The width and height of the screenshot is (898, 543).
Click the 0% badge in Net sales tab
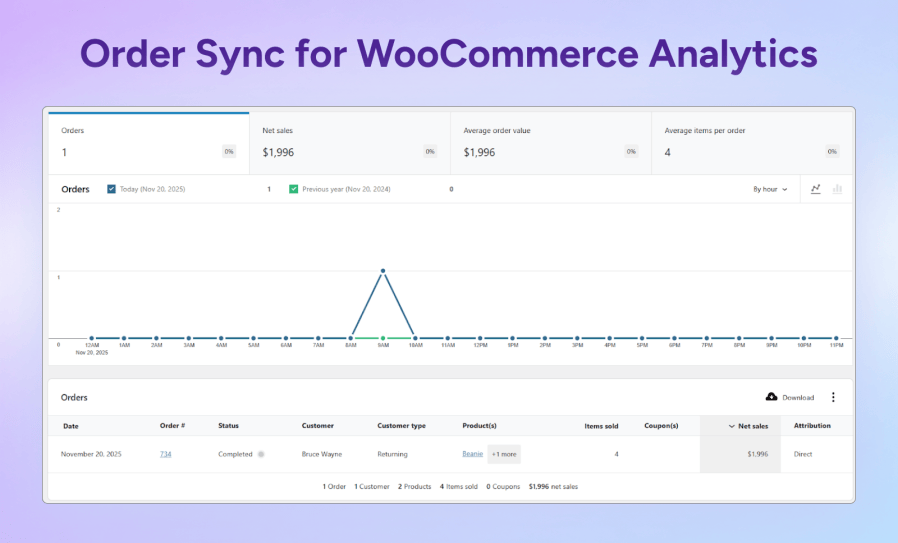430,152
